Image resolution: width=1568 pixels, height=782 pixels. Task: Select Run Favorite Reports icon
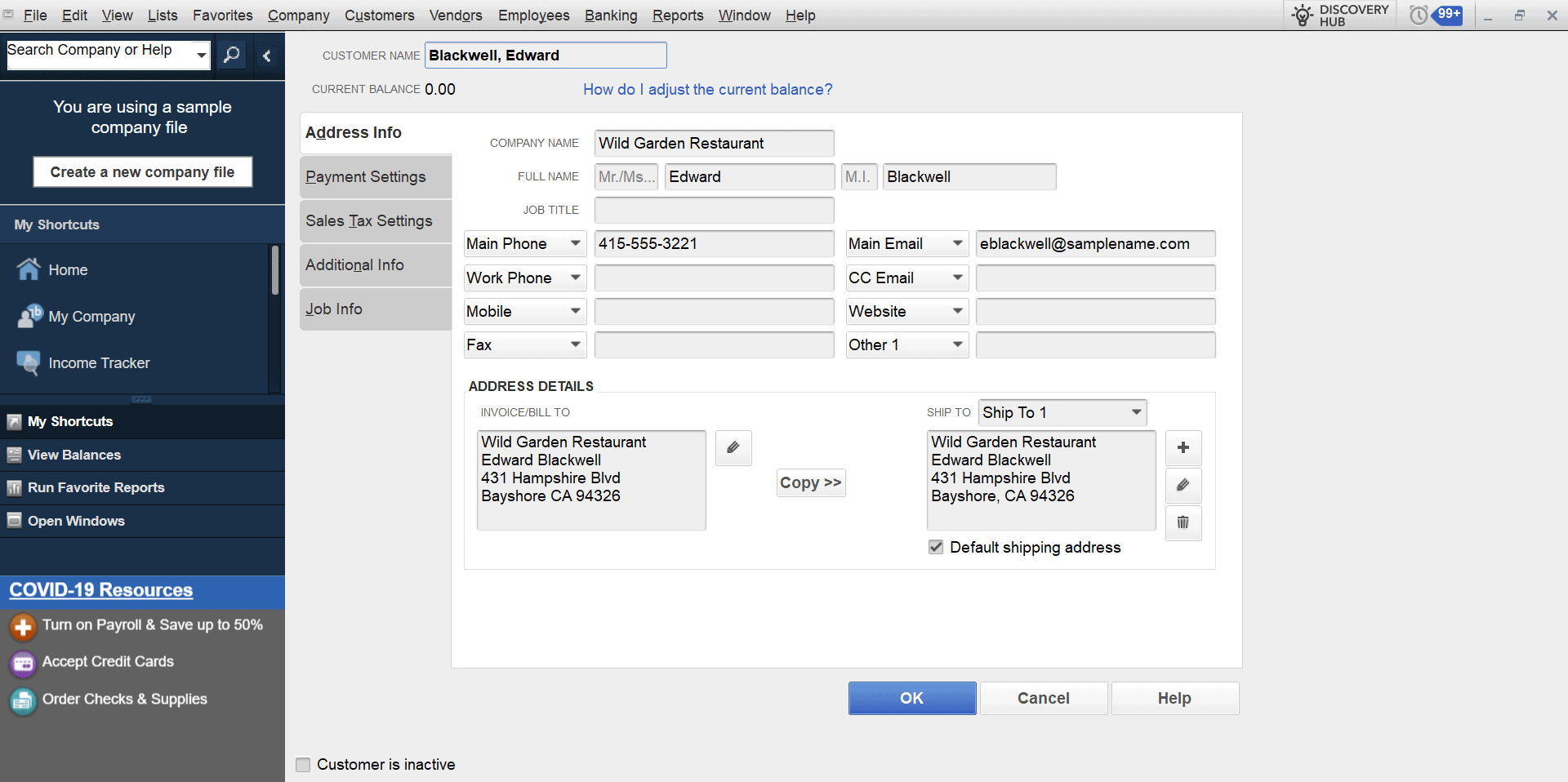(14, 488)
